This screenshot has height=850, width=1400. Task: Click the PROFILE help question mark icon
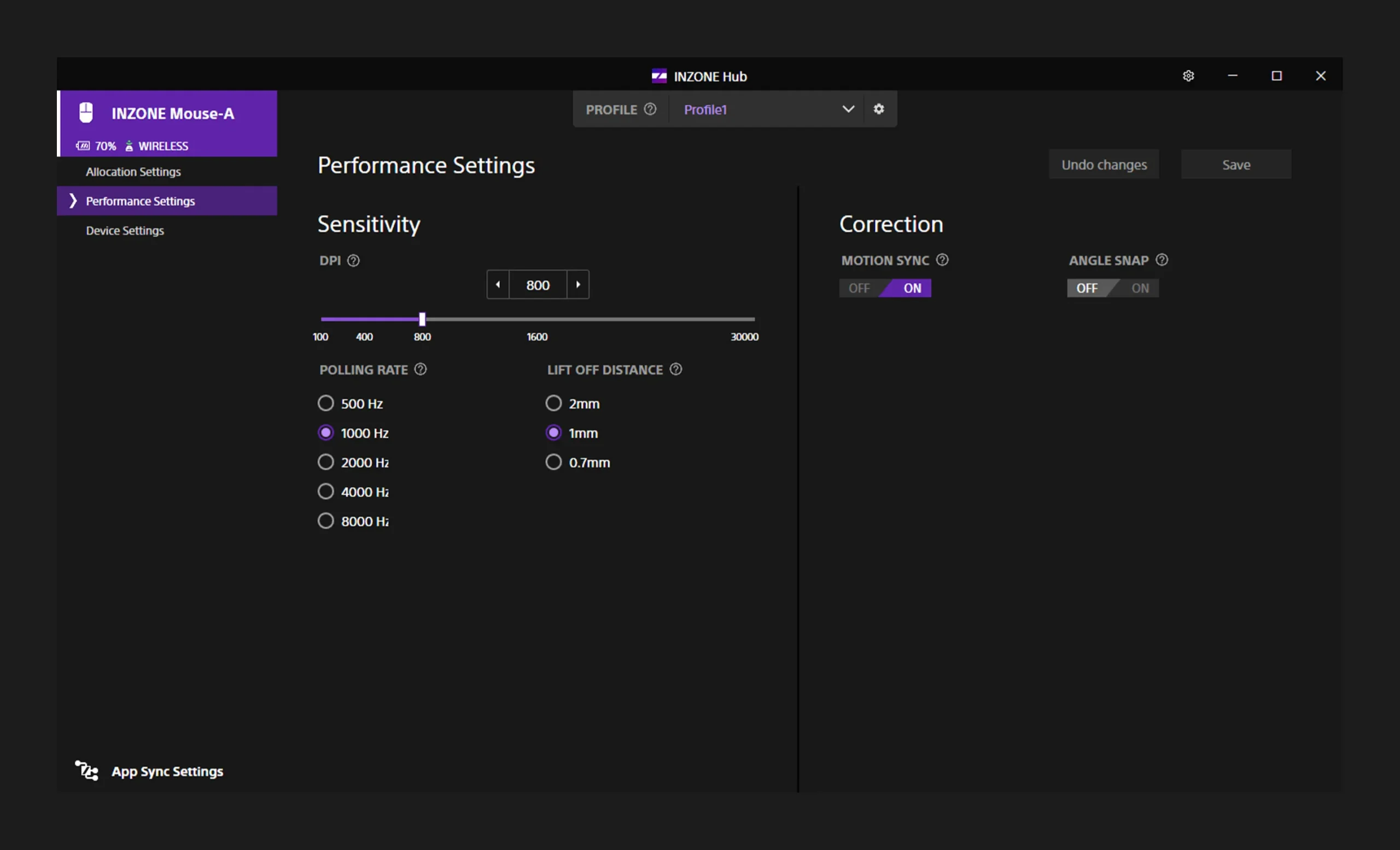pyautogui.click(x=650, y=109)
